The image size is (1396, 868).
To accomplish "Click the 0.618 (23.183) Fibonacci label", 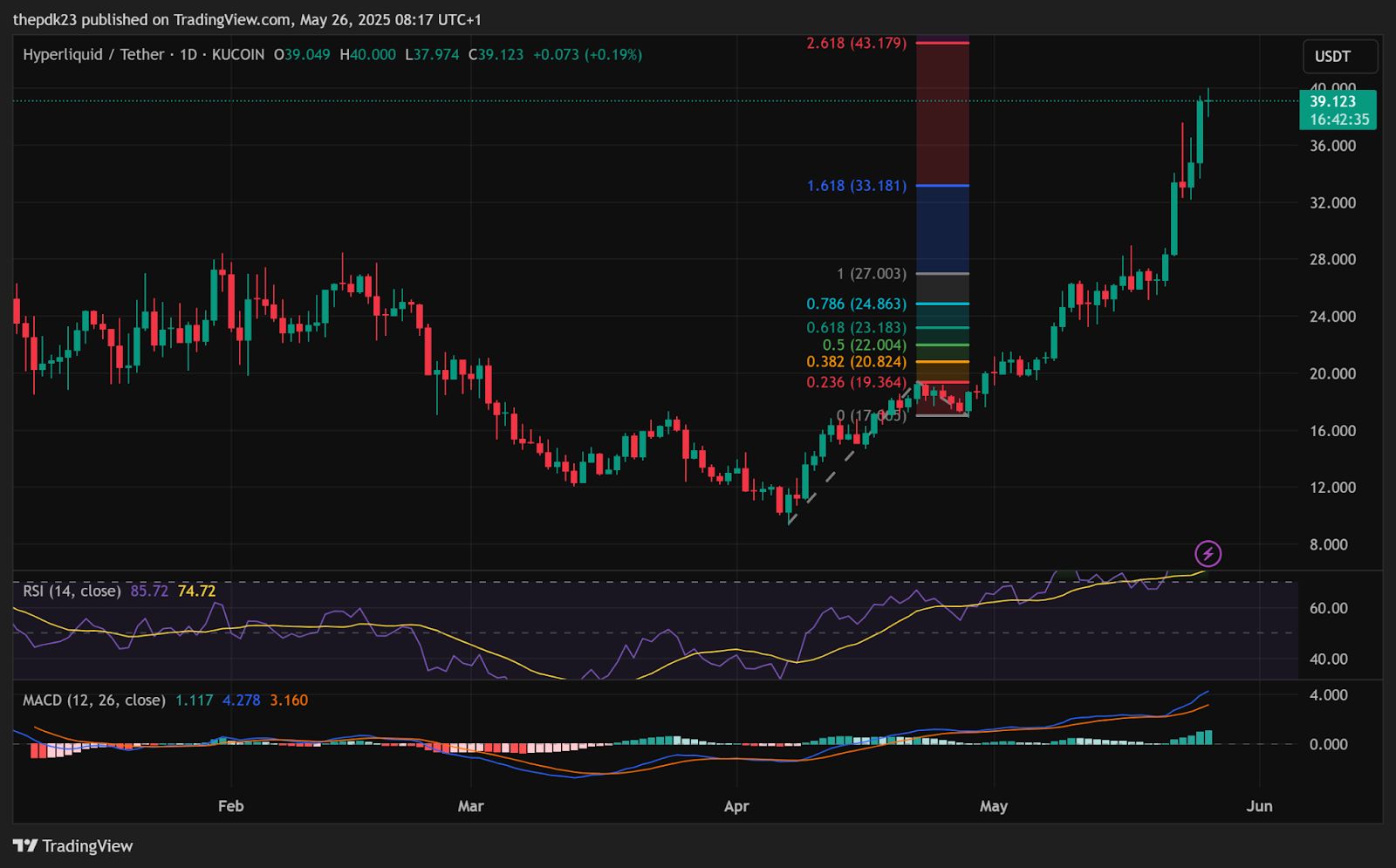I will coord(856,328).
